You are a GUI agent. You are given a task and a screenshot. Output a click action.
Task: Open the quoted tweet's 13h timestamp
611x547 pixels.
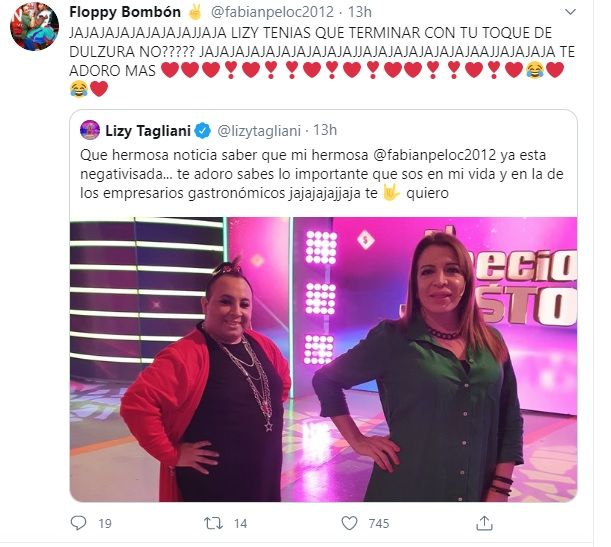tap(325, 130)
